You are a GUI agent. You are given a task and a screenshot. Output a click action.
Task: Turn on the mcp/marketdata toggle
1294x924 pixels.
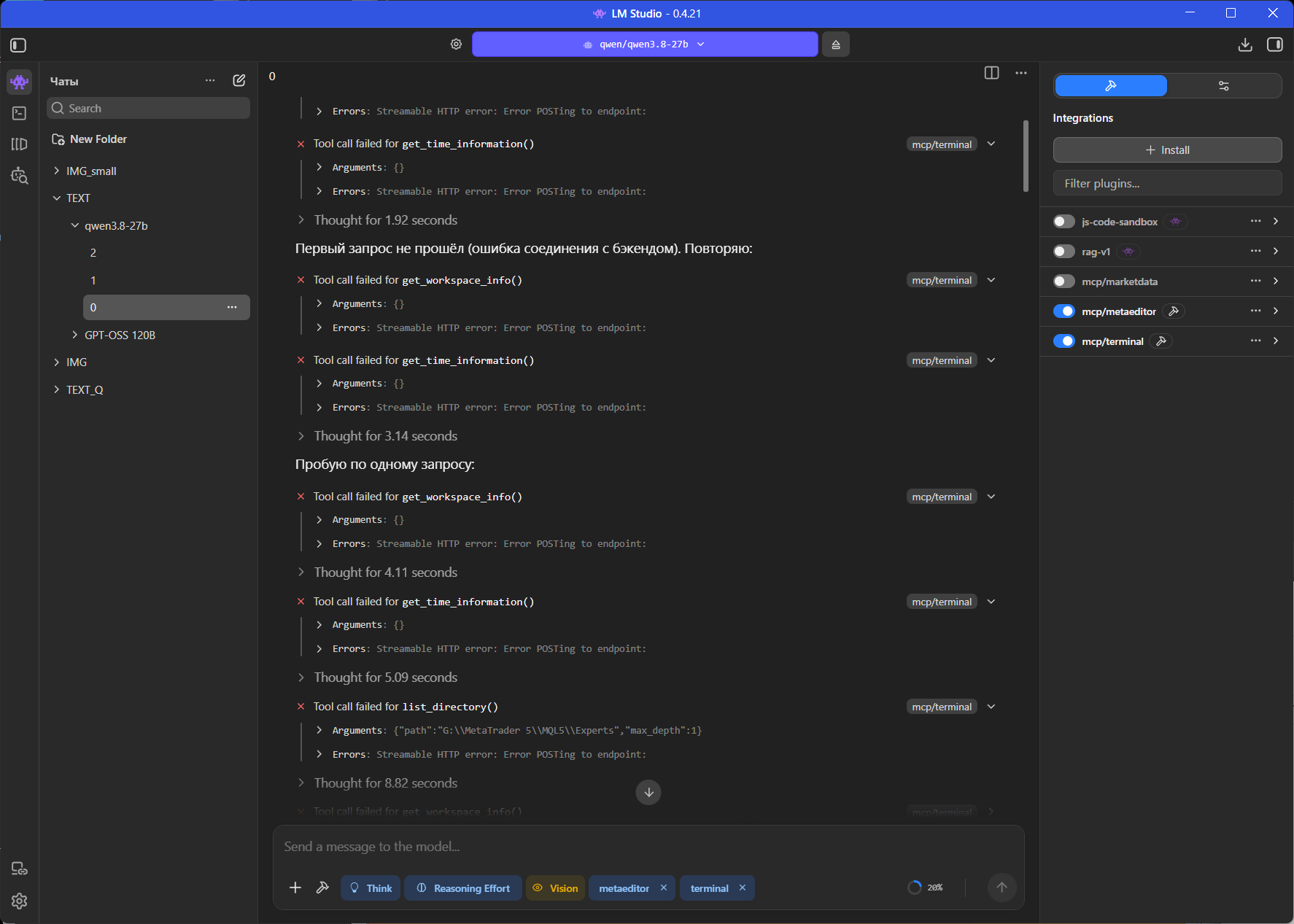coord(1064,282)
